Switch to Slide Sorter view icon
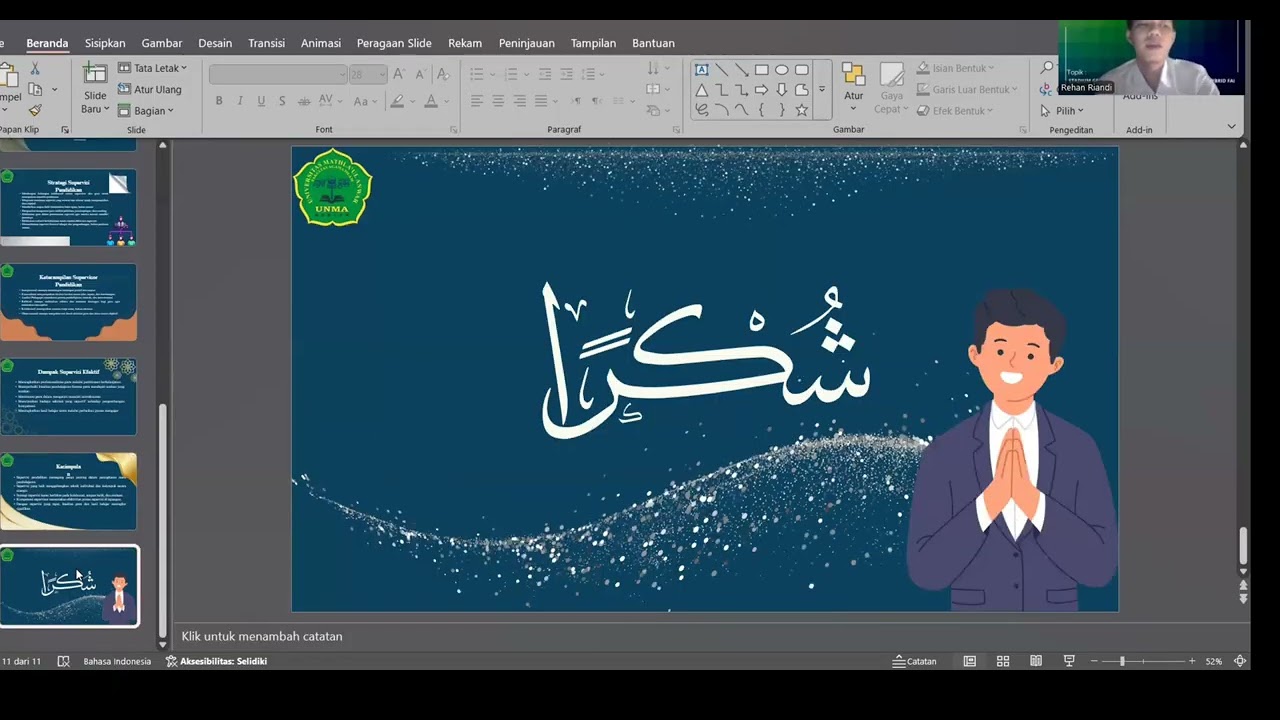This screenshot has width=1280, height=720. [x=1003, y=661]
